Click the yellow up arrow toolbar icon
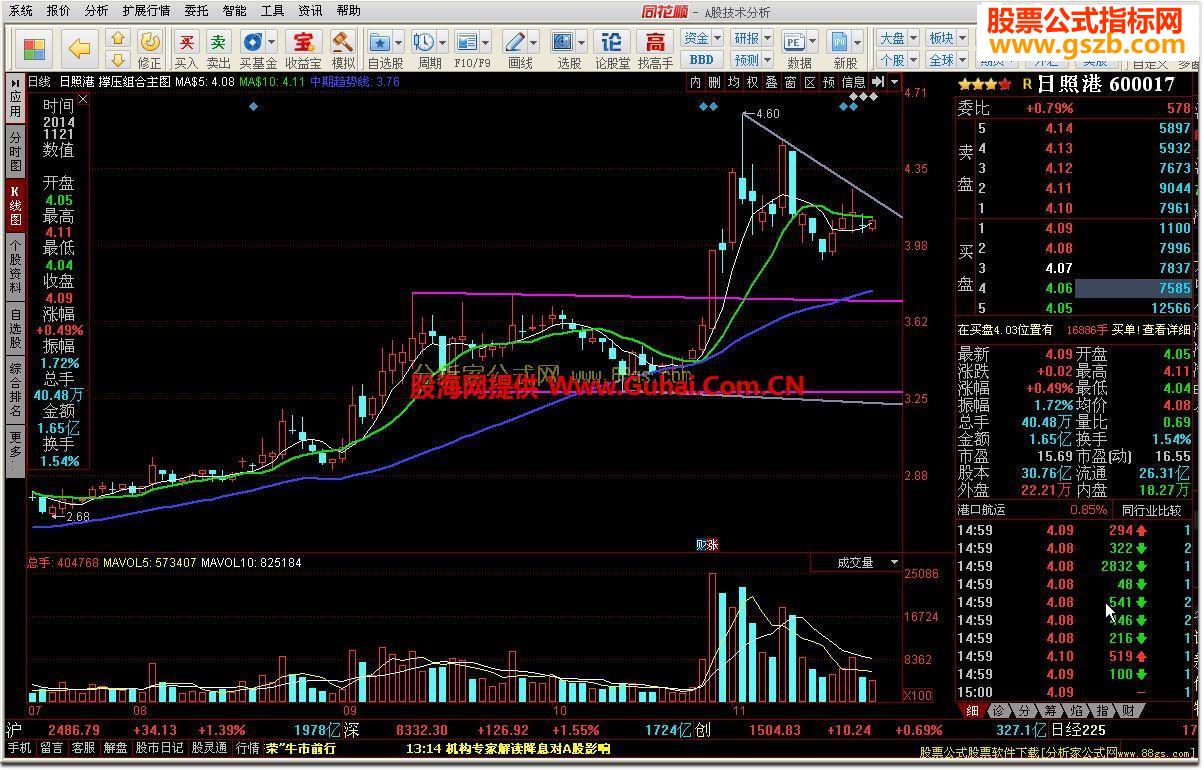This screenshot has width=1204, height=770. (118, 39)
